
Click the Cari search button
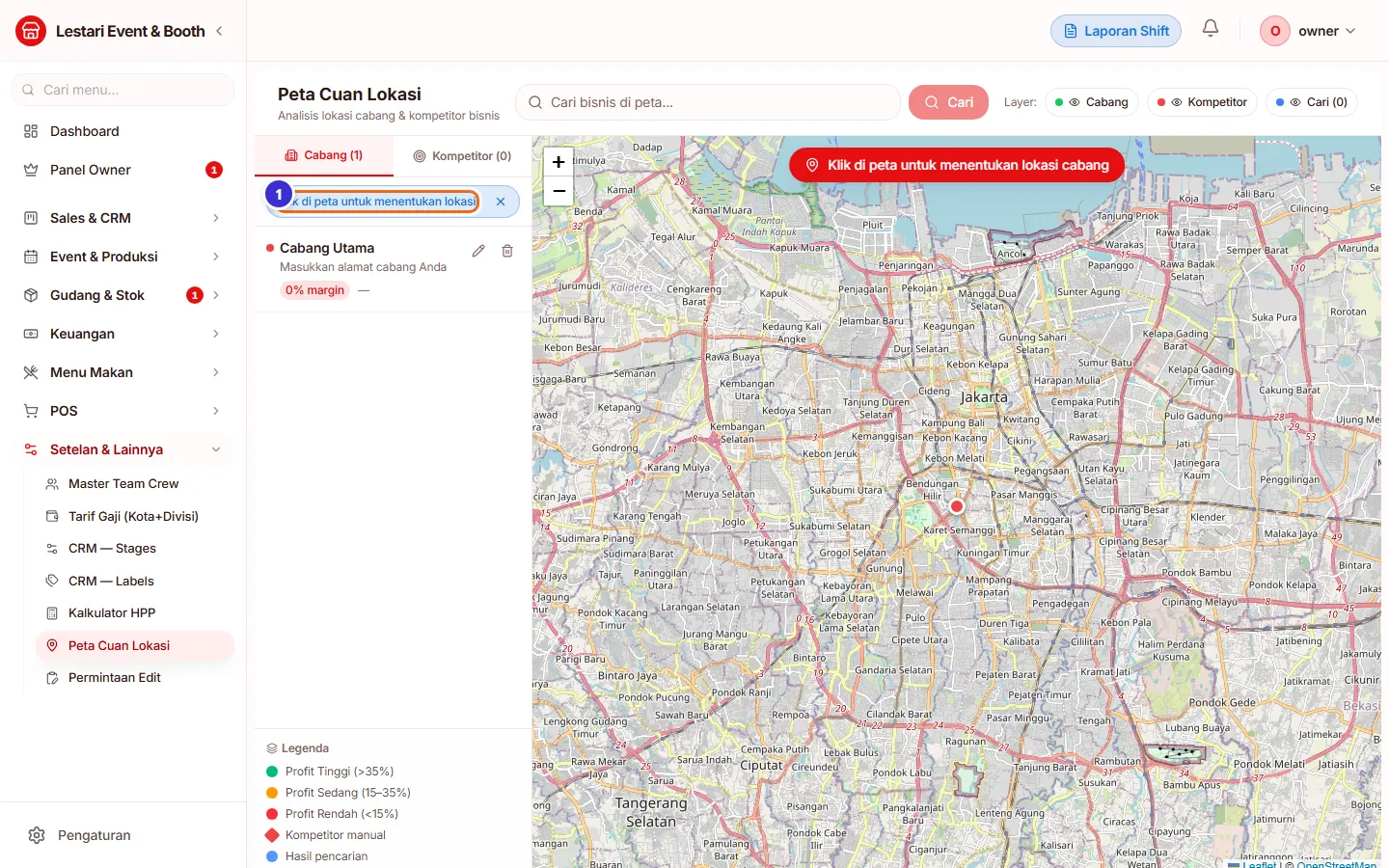pos(948,102)
